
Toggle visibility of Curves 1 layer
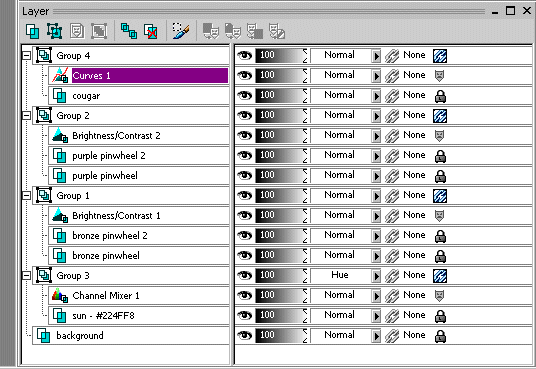244,75
